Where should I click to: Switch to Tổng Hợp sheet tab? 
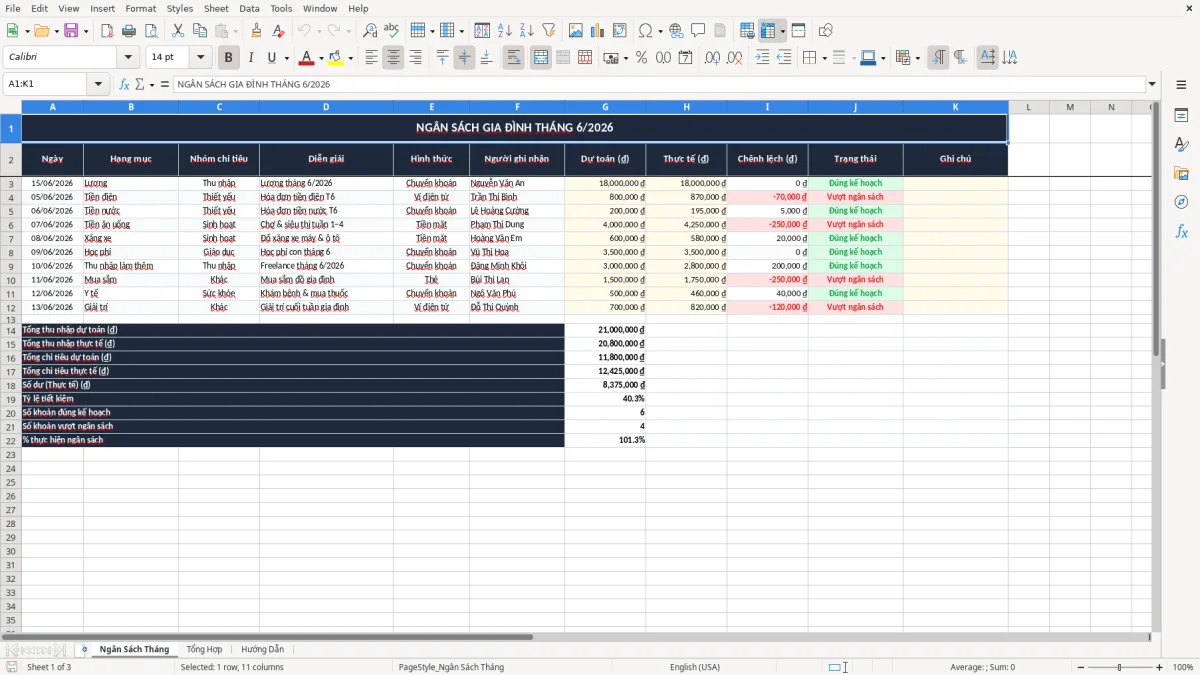tap(204, 650)
